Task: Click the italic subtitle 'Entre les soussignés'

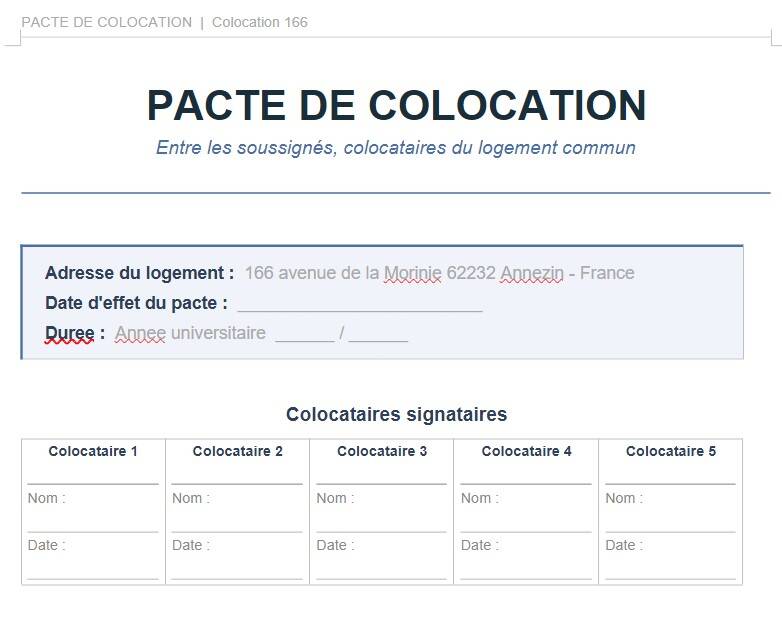Action: 245,148
